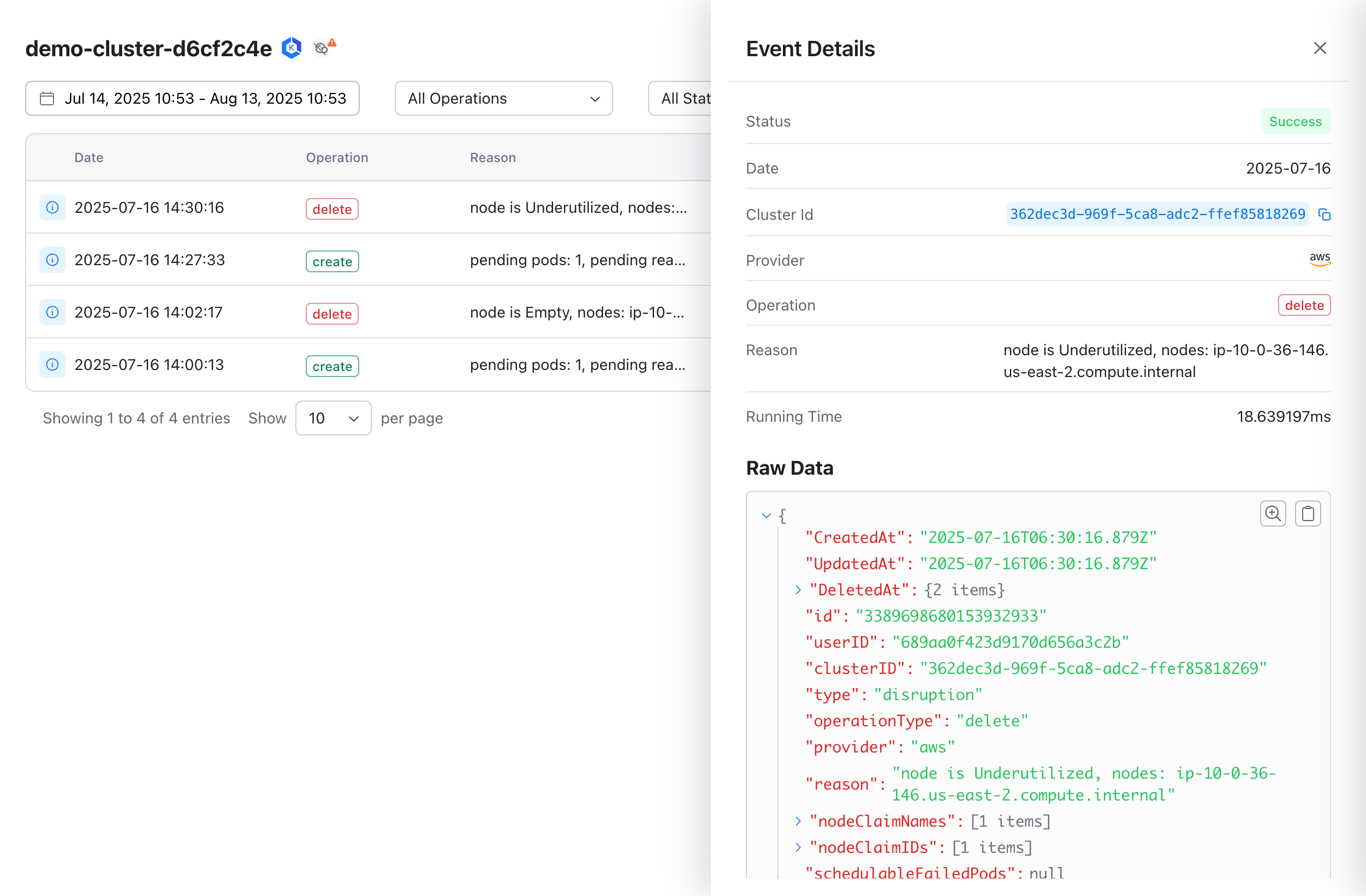Copy the Cluster Id value
The image size is (1366, 896).
click(1324, 214)
